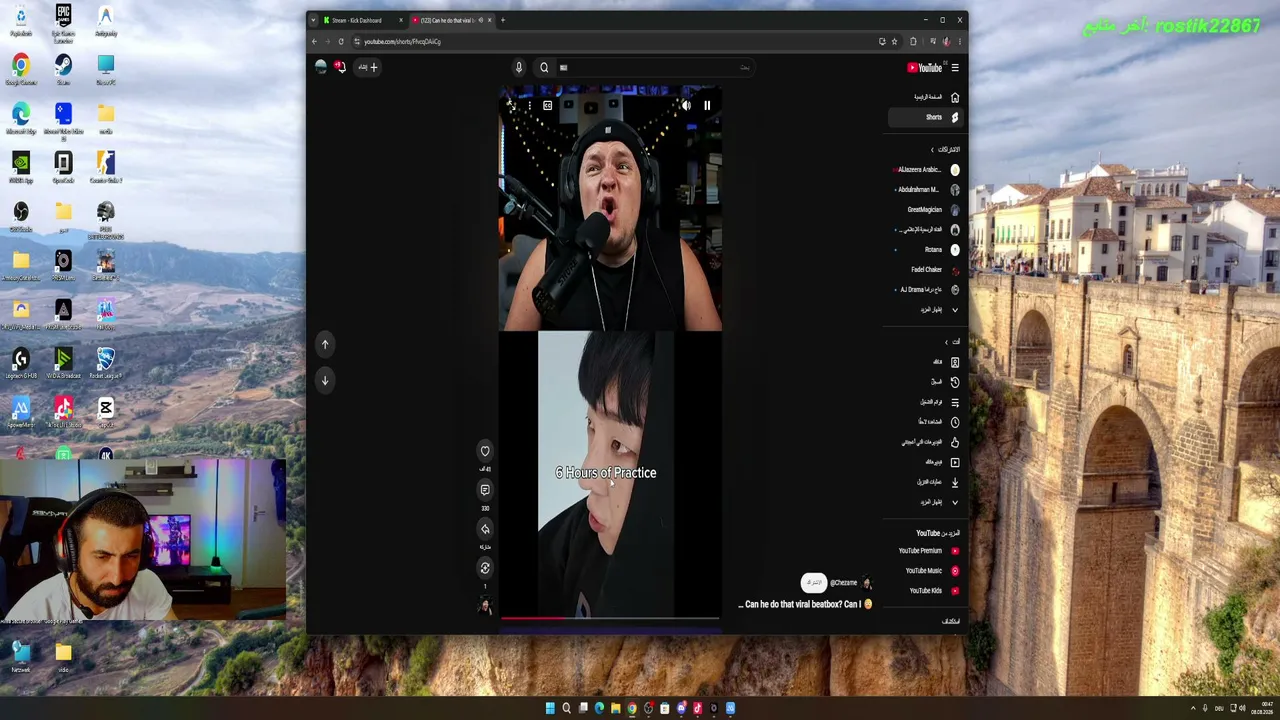Seek on the Shorts red progress bar
This screenshot has width=1280, height=720.
(x=610, y=618)
